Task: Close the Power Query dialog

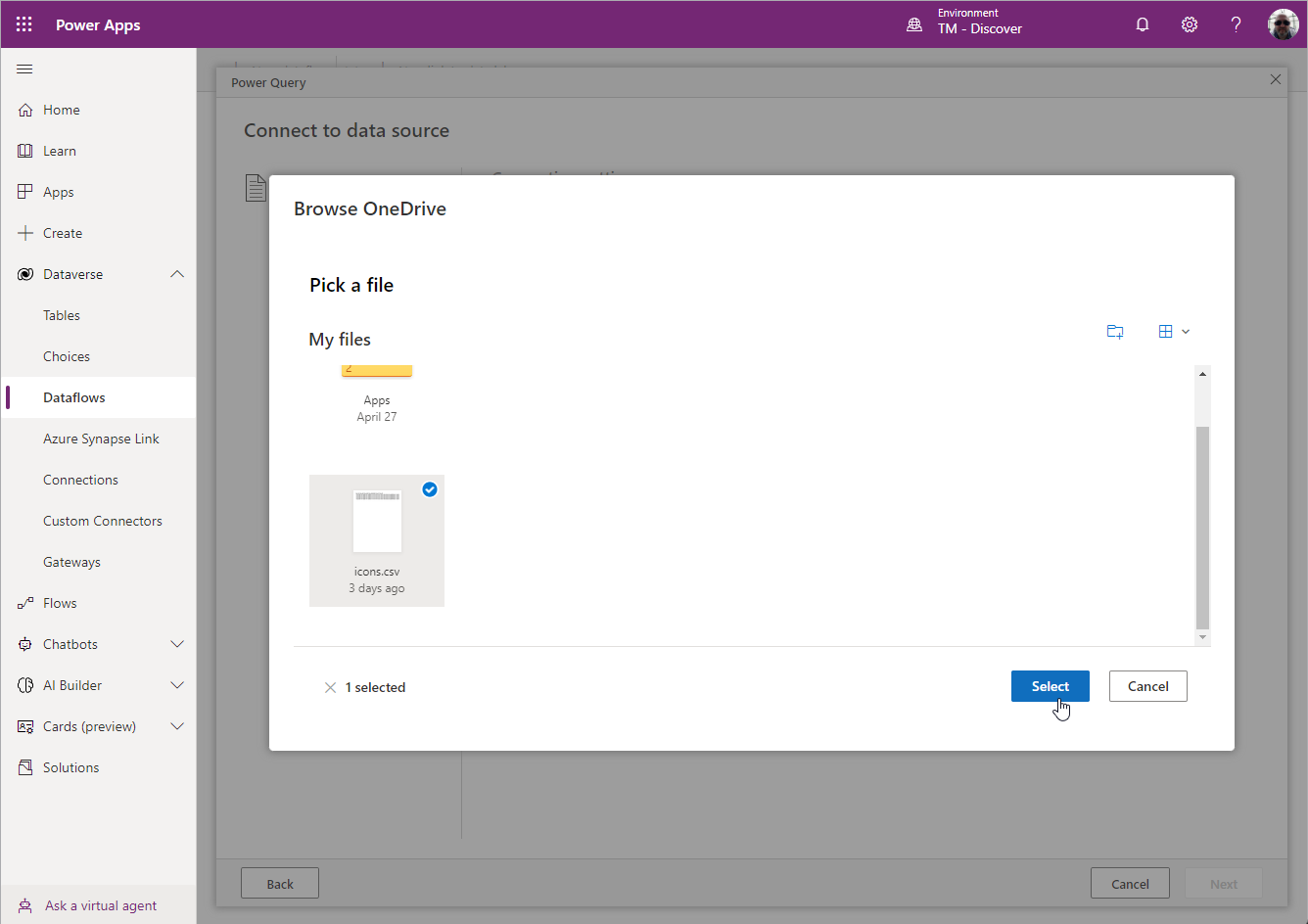Action: 1275,79
